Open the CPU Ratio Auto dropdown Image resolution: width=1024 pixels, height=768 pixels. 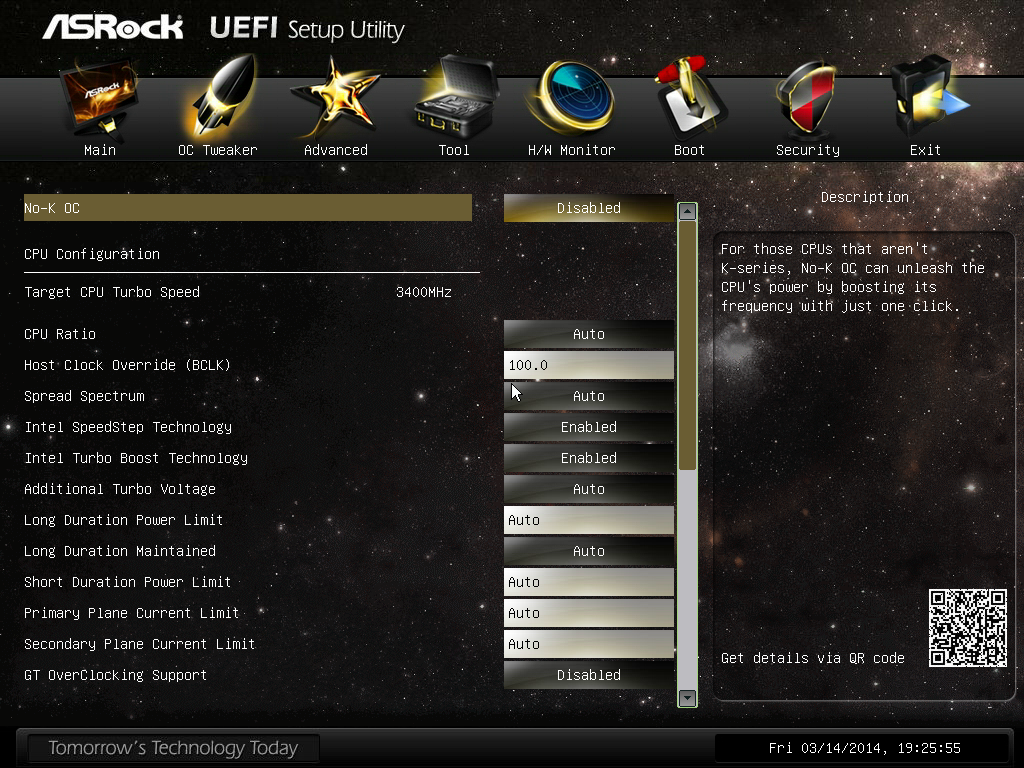588,334
